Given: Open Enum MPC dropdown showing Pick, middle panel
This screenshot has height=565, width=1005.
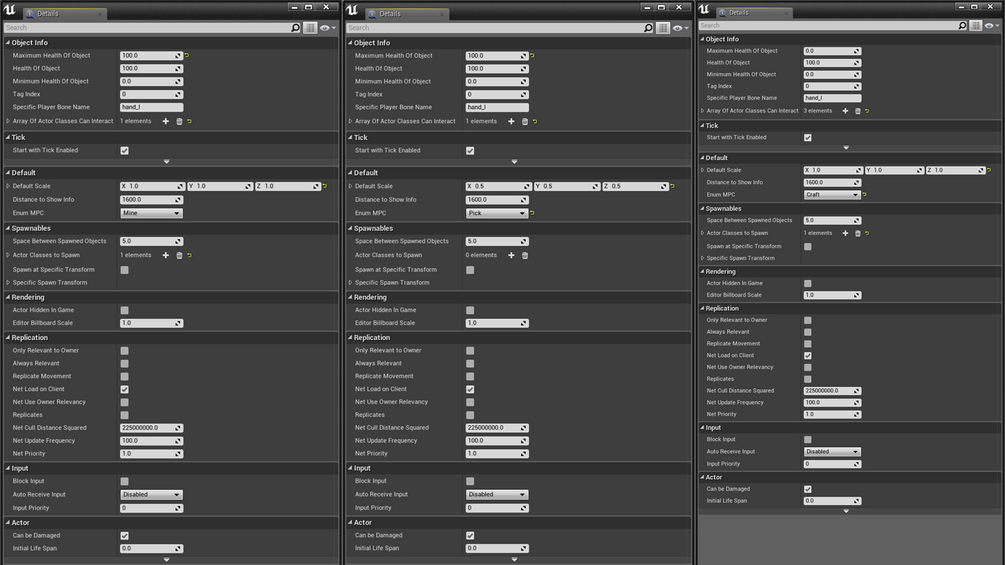Looking at the screenshot, I should pyautogui.click(x=497, y=213).
